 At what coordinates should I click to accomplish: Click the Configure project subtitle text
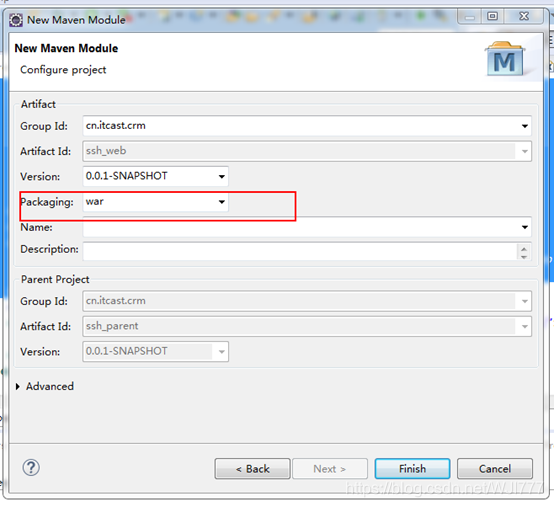(63, 70)
